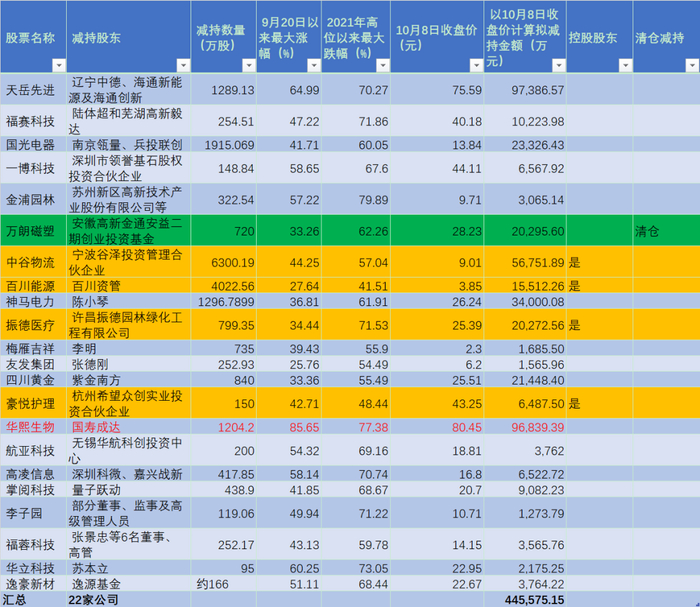Image resolution: width=700 pixels, height=607 pixels.
Task: Open filter dropdown for 股票名称 column
Action: (59, 66)
